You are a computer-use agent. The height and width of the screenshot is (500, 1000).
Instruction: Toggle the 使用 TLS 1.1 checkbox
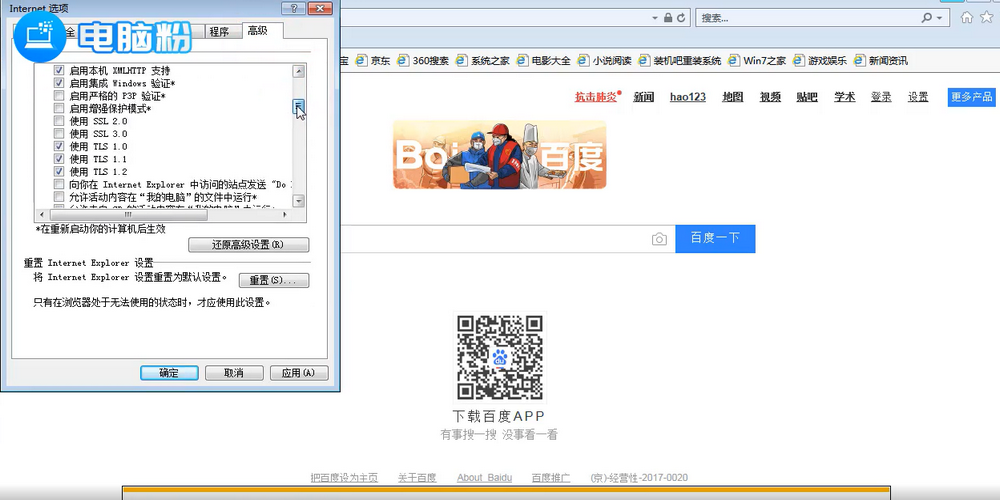click(59, 159)
